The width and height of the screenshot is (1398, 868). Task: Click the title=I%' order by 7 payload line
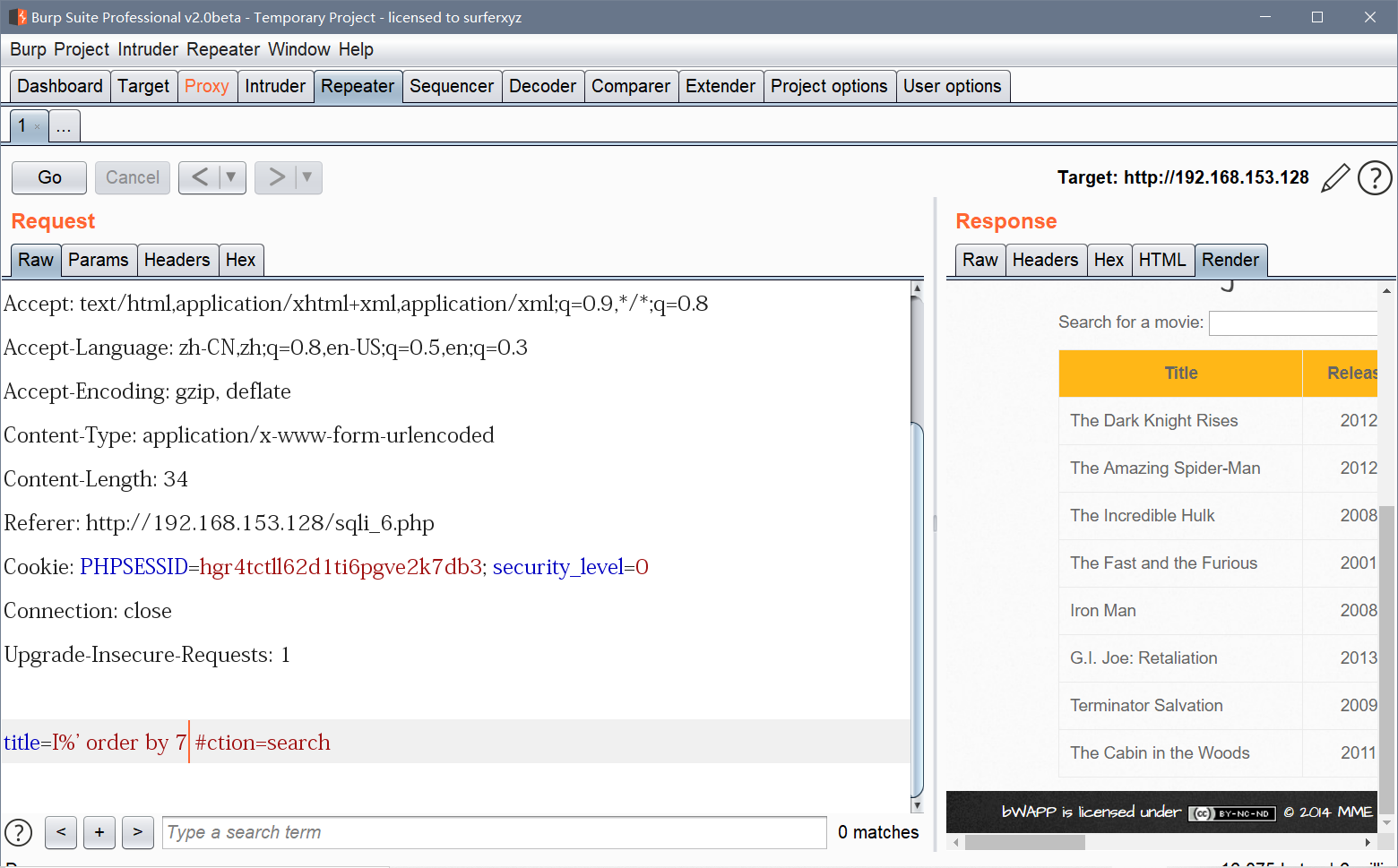click(455, 742)
